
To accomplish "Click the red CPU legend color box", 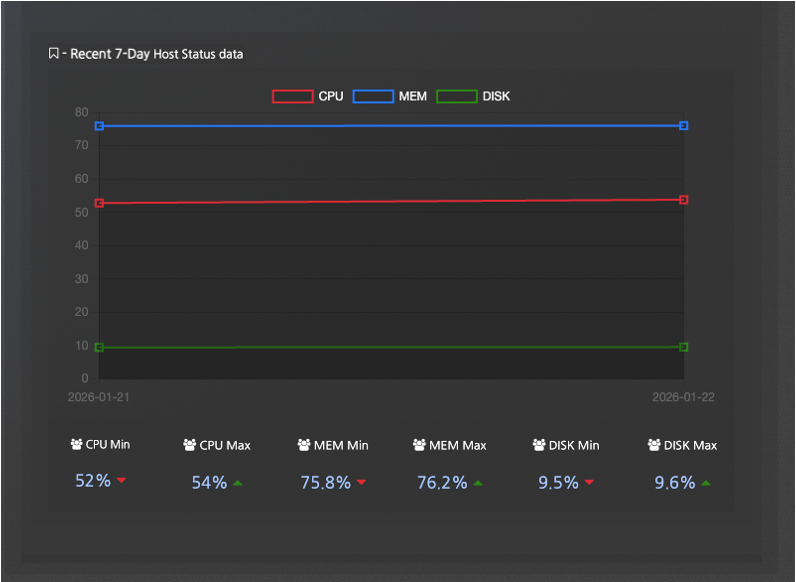I will 292,97.
